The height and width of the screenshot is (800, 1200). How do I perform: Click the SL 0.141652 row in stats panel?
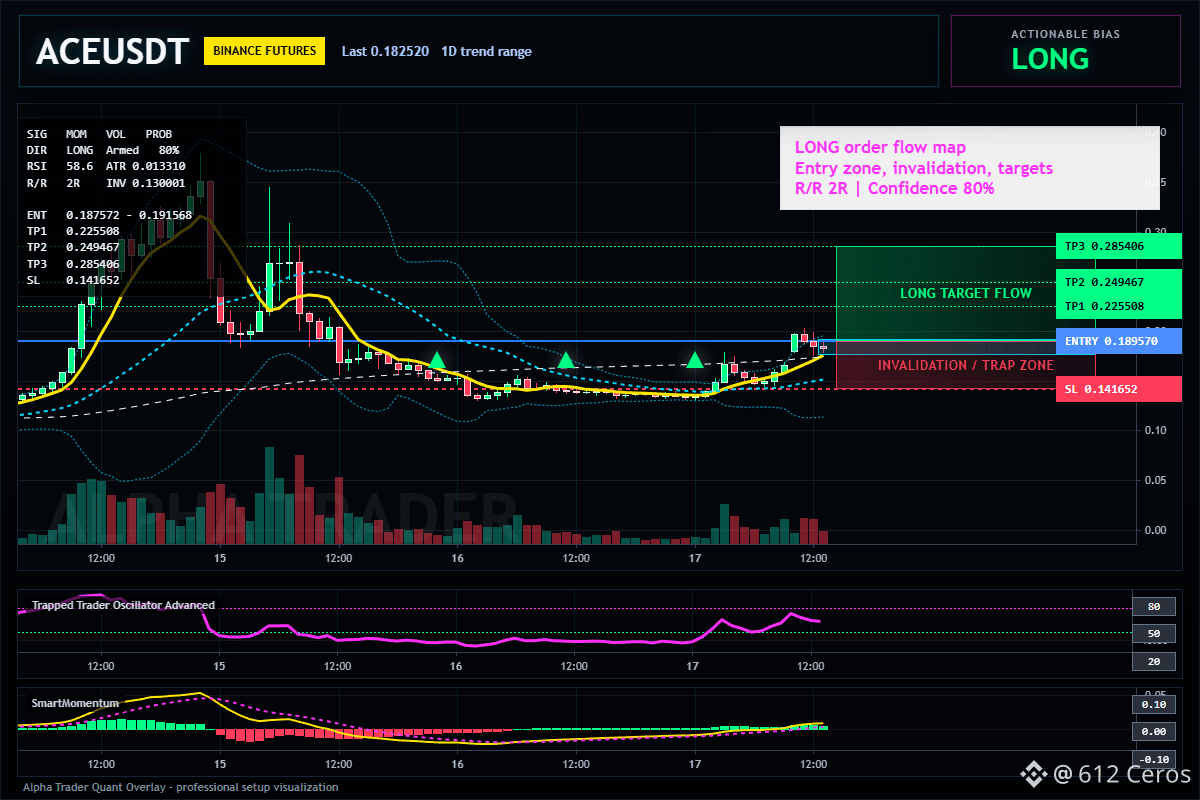(x=73, y=280)
